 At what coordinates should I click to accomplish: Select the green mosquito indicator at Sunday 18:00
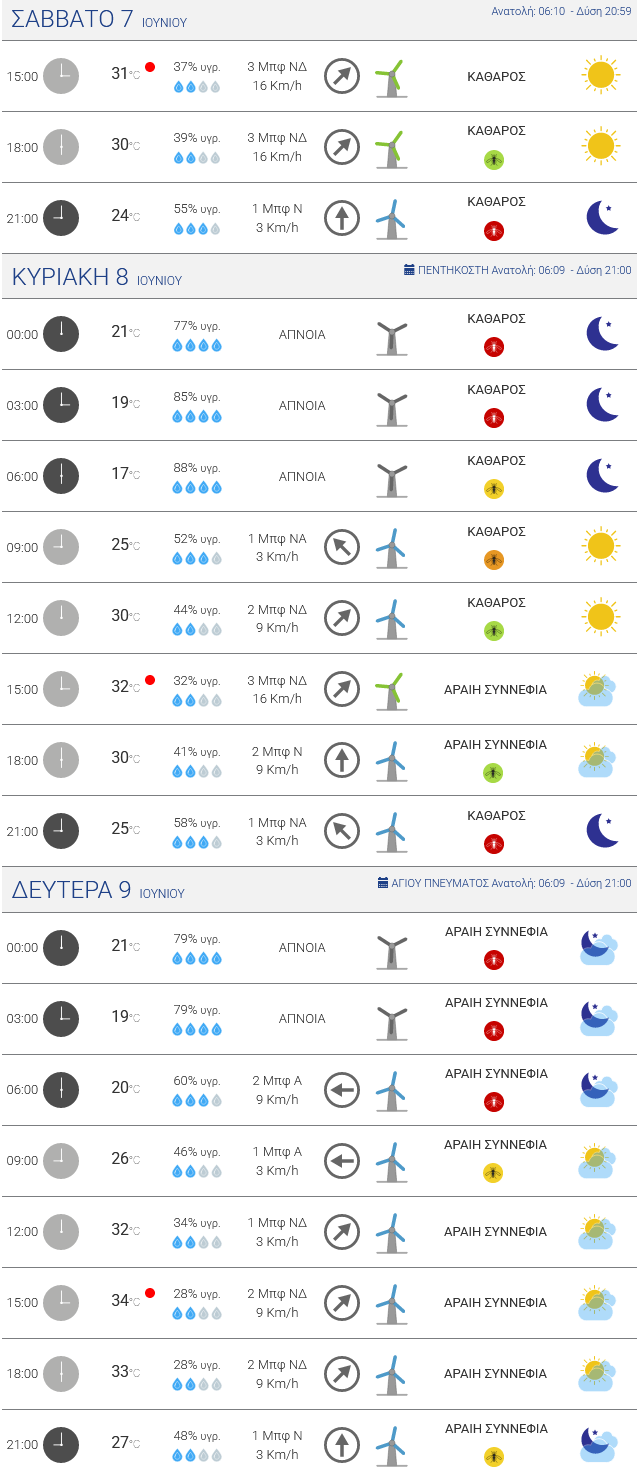493,773
